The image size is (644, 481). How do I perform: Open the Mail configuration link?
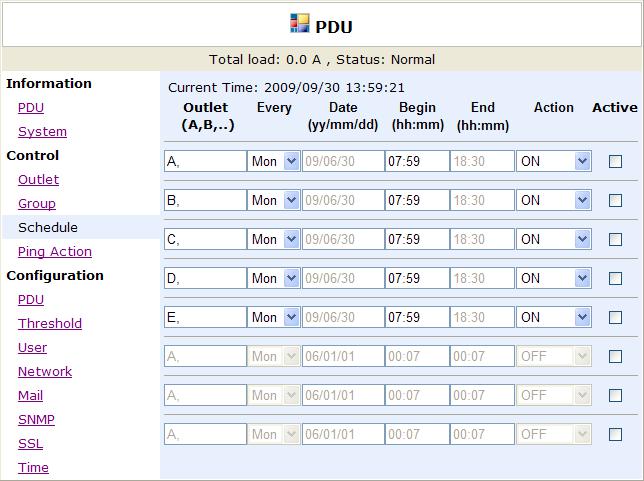[30, 396]
